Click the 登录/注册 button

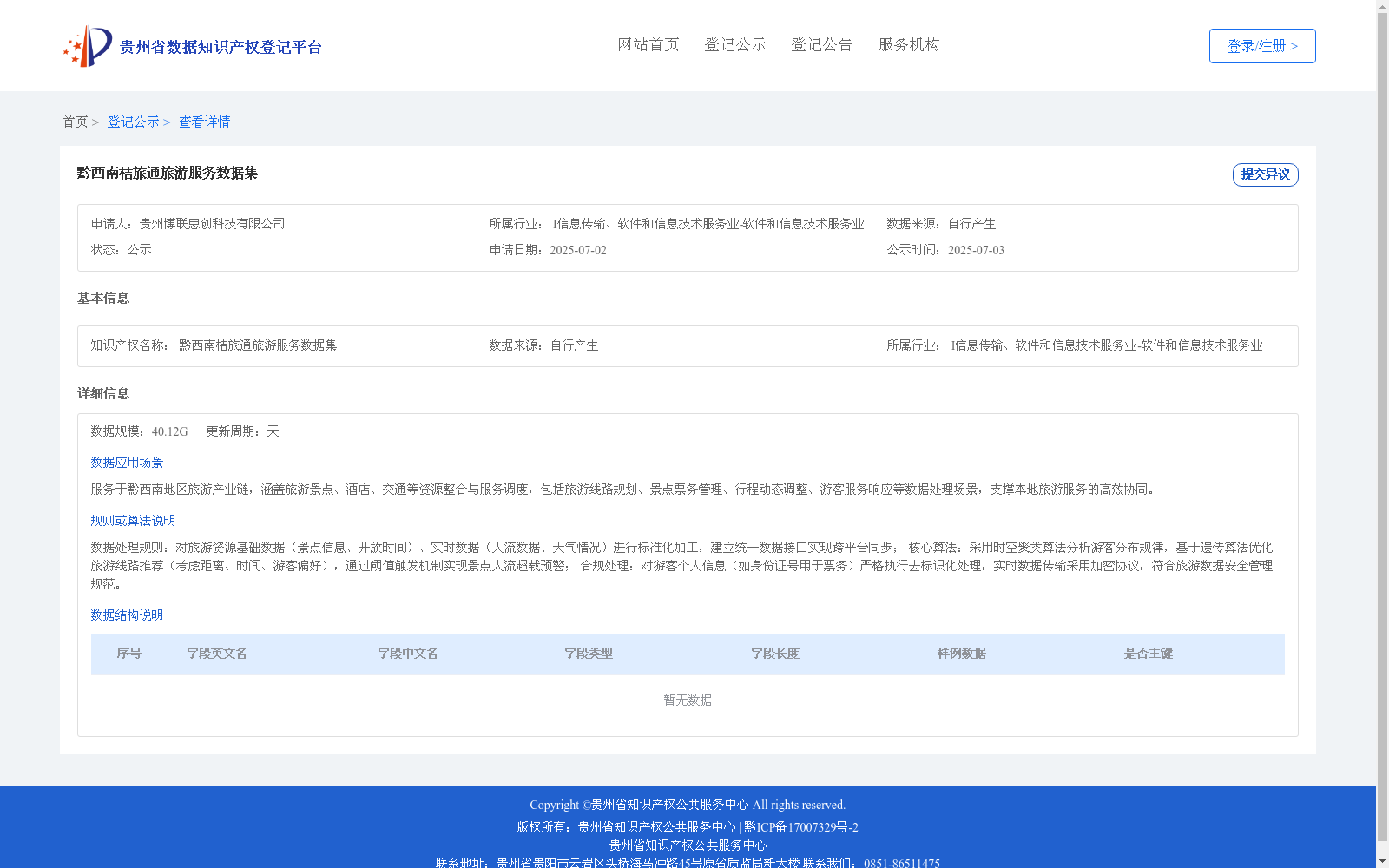click(x=1262, y=46)
